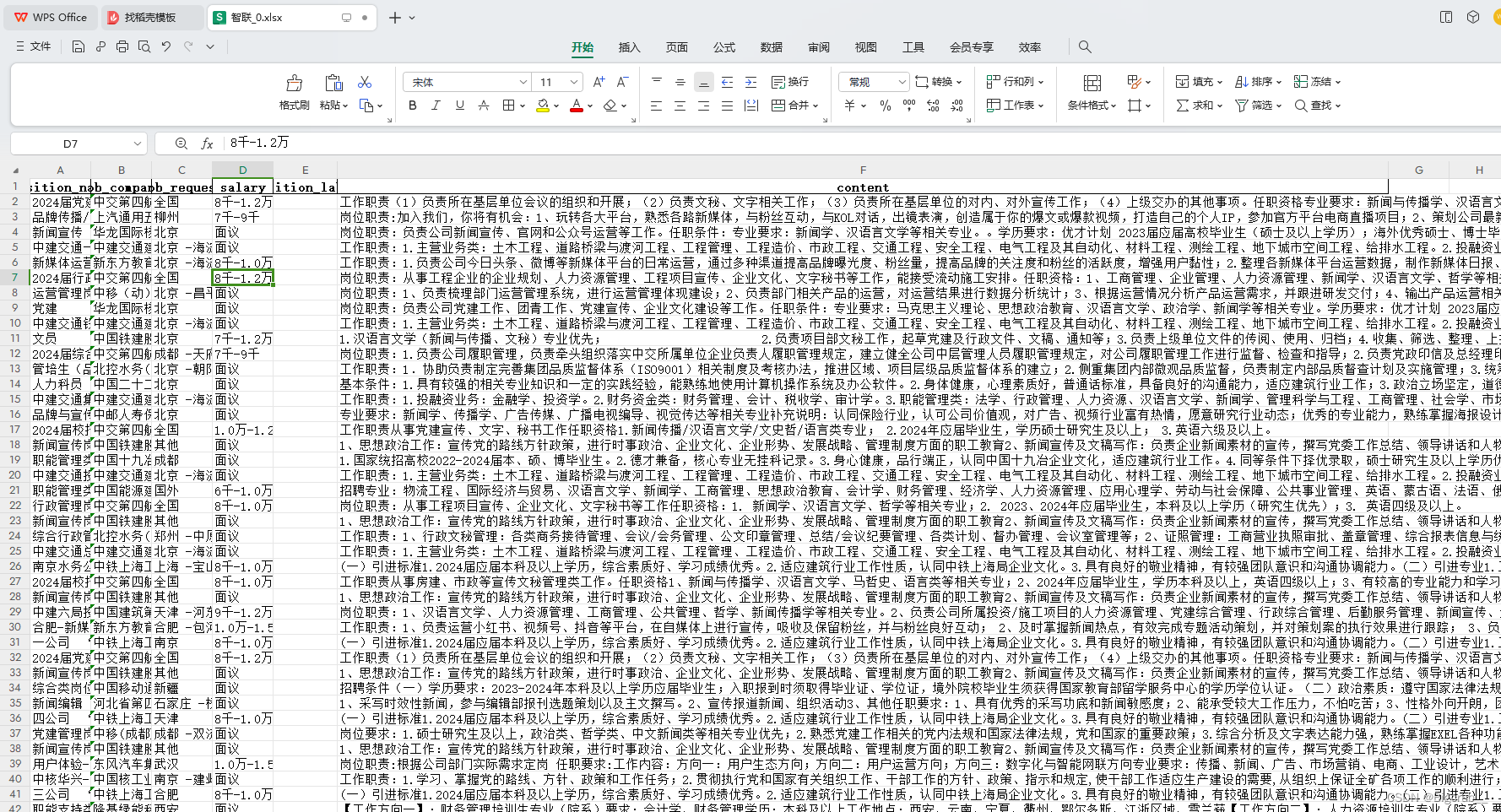This screenshot has height=812, width=1501.
Task: Toggle bold formatting
Action: click(x=412, y=106)
